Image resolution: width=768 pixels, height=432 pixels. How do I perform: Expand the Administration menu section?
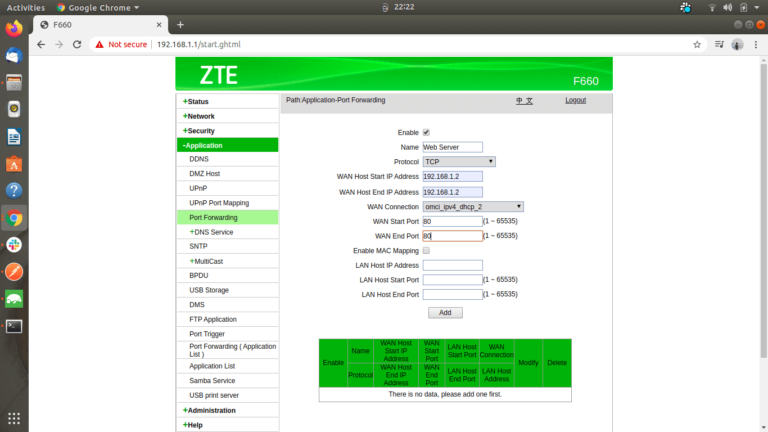tap(210, 410)
